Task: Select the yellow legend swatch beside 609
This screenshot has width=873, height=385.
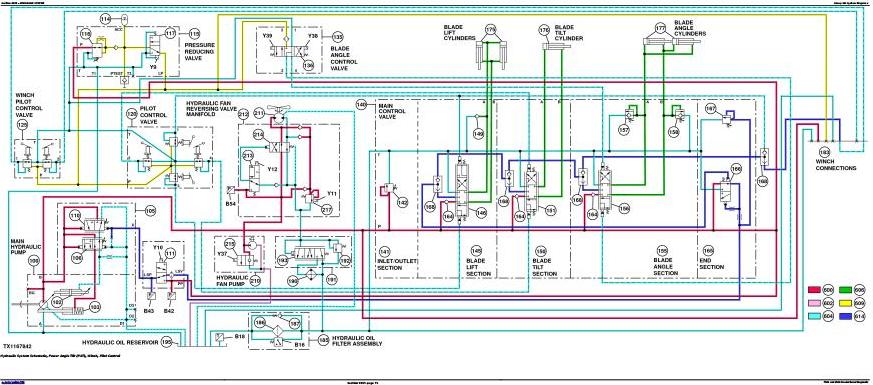Action: point(846,304)
